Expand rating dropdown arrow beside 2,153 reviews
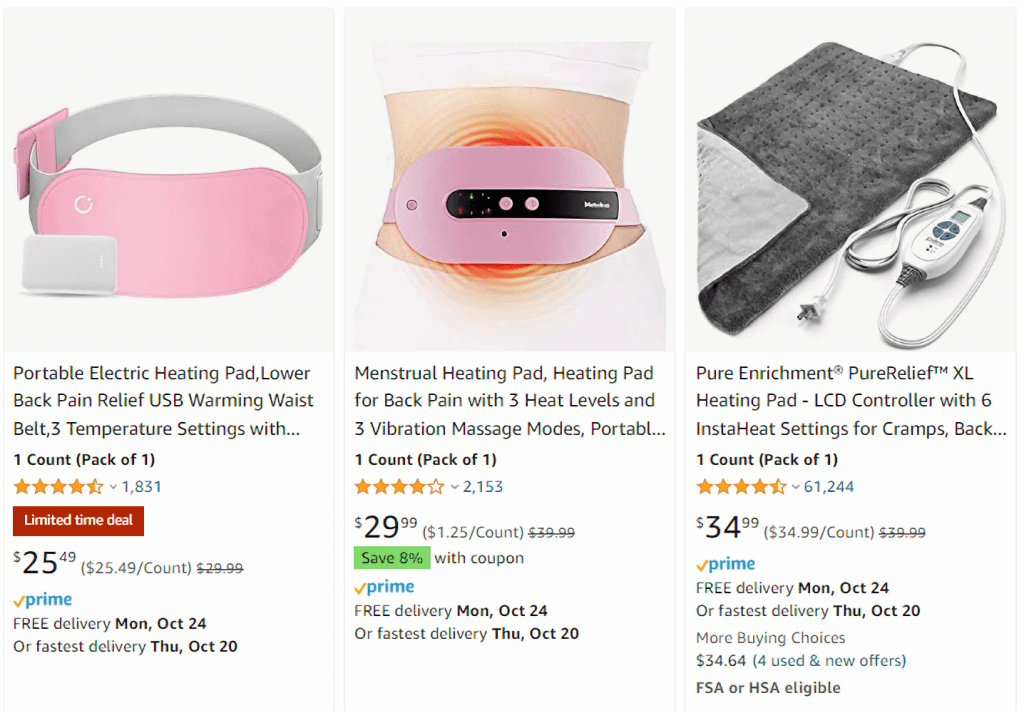 coord(455,488)
